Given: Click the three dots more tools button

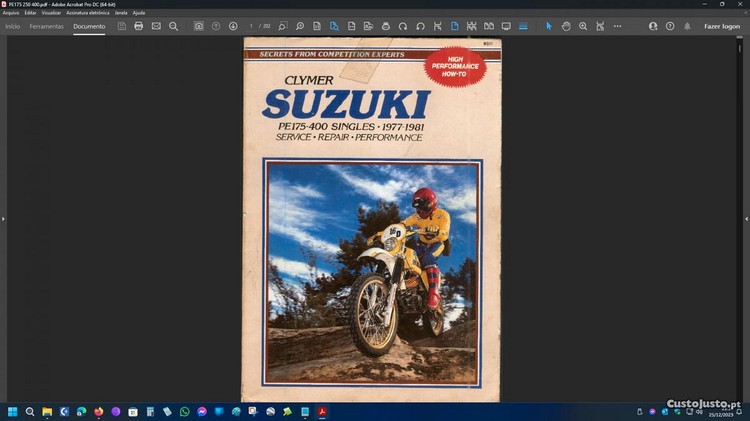Looking at the screenshot, I should tap(617, 26).
